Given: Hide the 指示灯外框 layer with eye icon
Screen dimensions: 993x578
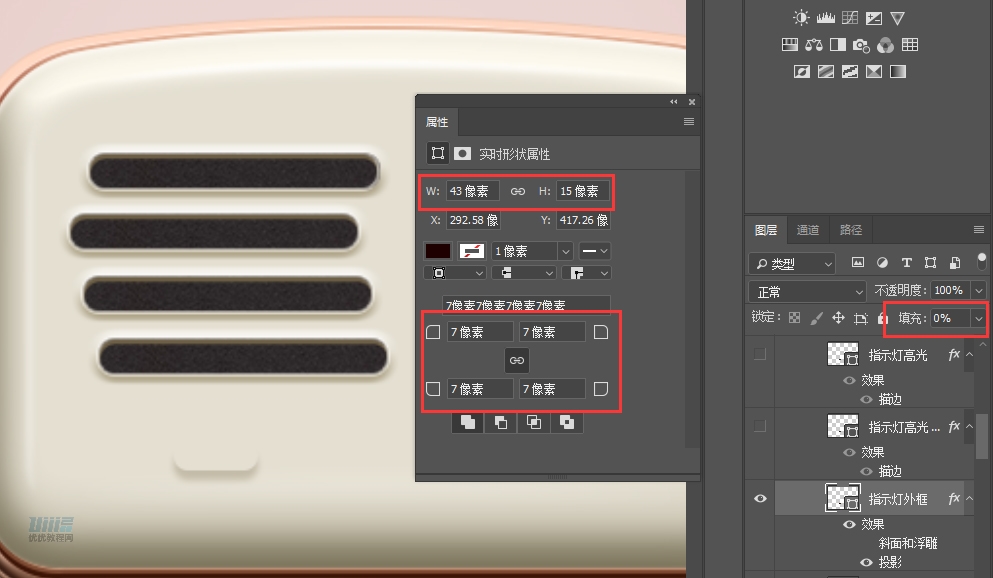Looking at the screenshot, I should (760, 498).
